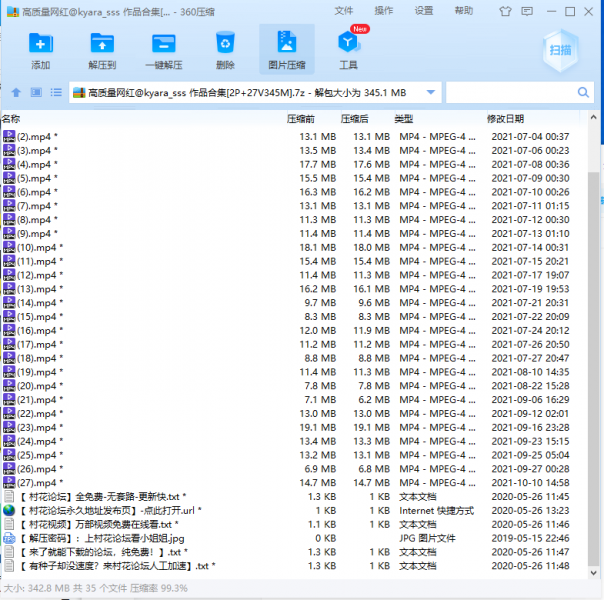Expand the archive path dropdown arrow
Image resolution: width=604 pixels, height=600 pixels.
431,93
